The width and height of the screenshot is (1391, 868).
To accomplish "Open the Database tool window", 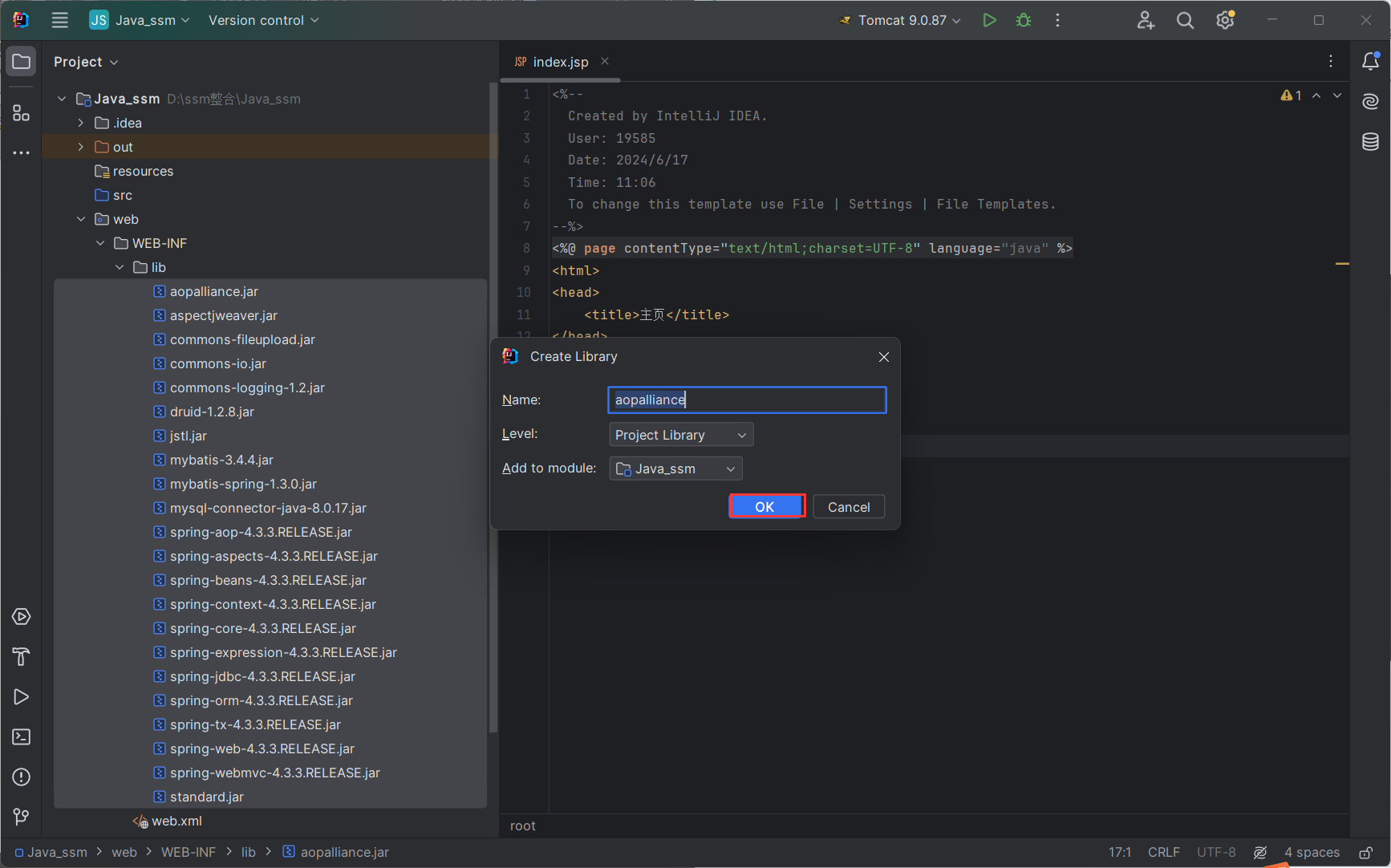I will pos(1370,142).
